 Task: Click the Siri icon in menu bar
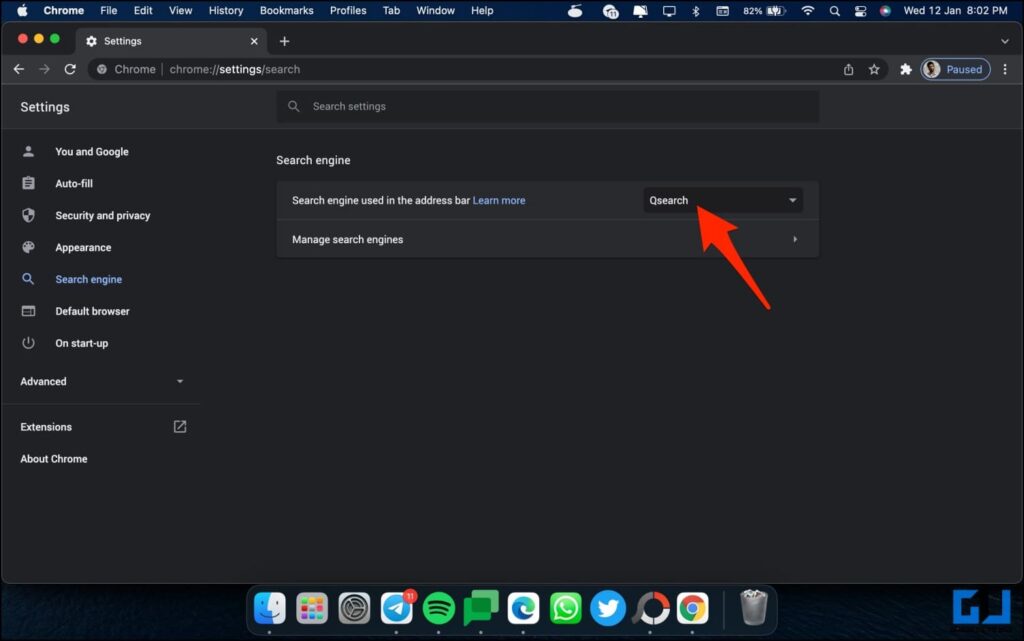pyautogui.click(x=886, y=10)
